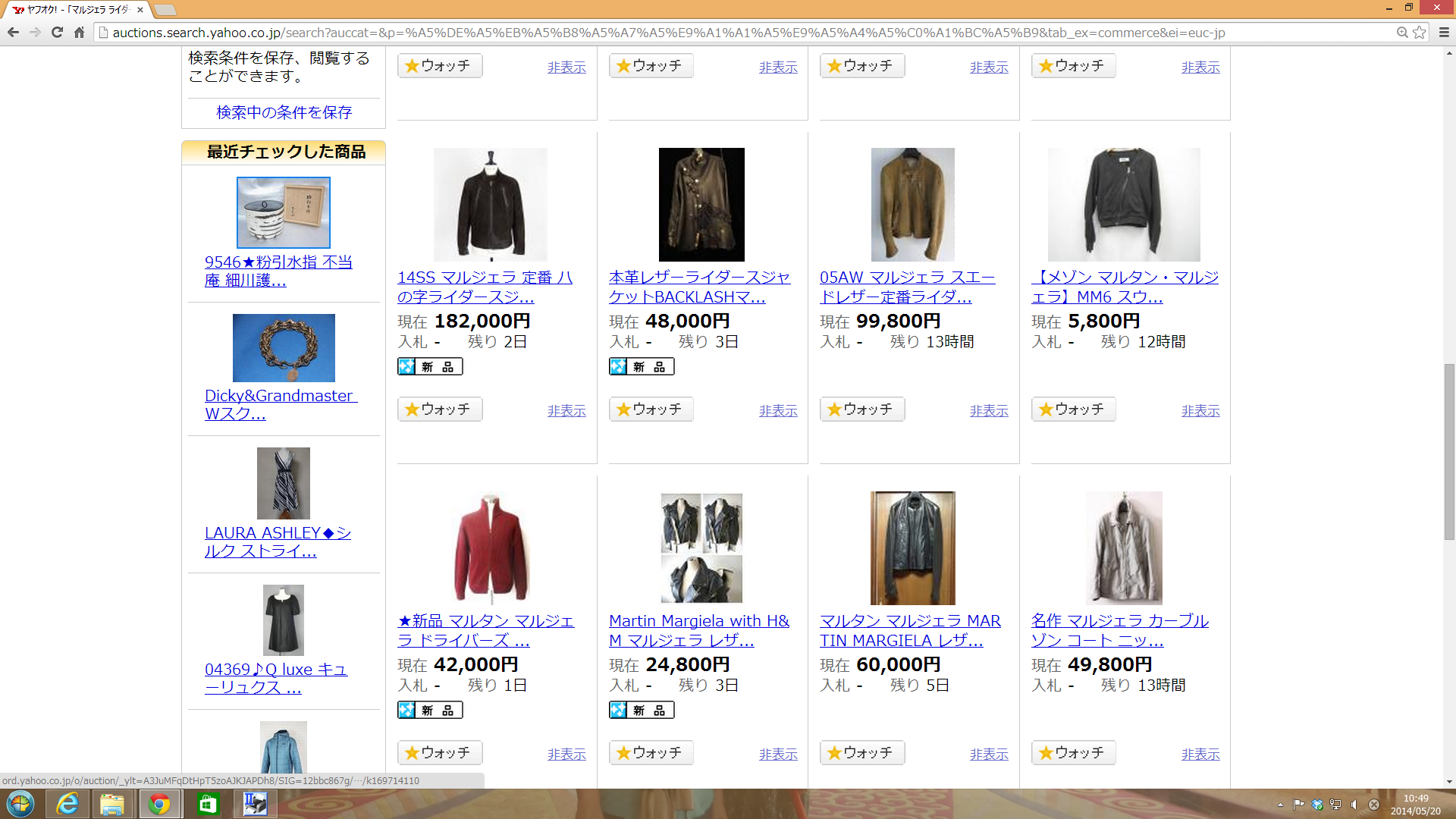The width and height of the screenshot is (1456, 819).
Task: Hide the 5,800円 listing via 非表示
Action: click(1200, 410)
